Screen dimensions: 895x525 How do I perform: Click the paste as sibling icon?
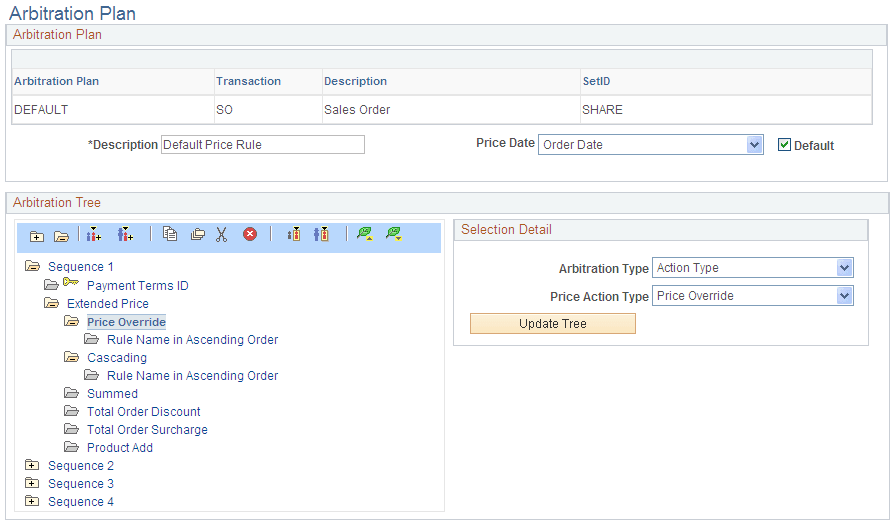coord(294,234)
